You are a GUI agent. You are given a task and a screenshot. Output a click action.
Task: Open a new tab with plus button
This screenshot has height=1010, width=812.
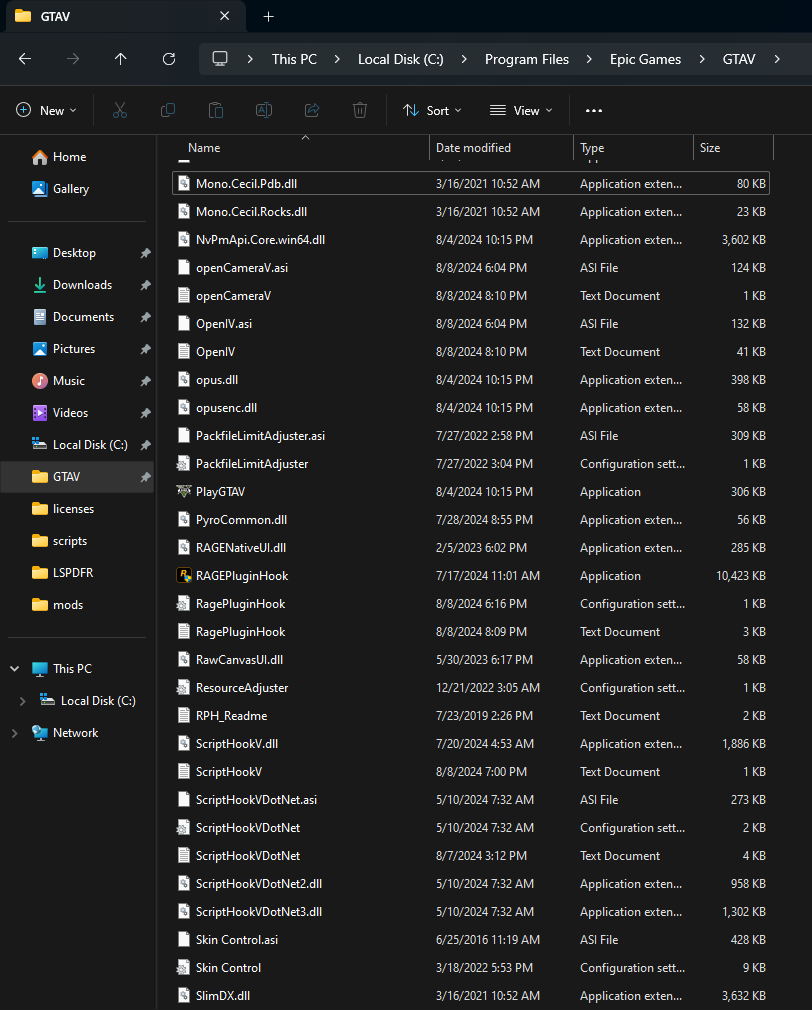pyautogui.click(x=268, y=16)
